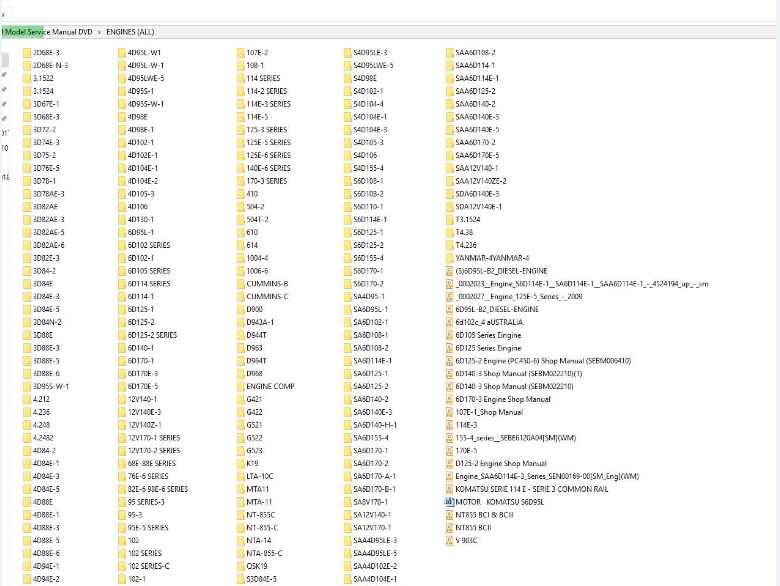
Task: Click the folder icon for YANMAR-4YANMAR-4
Action: [450, 258]
